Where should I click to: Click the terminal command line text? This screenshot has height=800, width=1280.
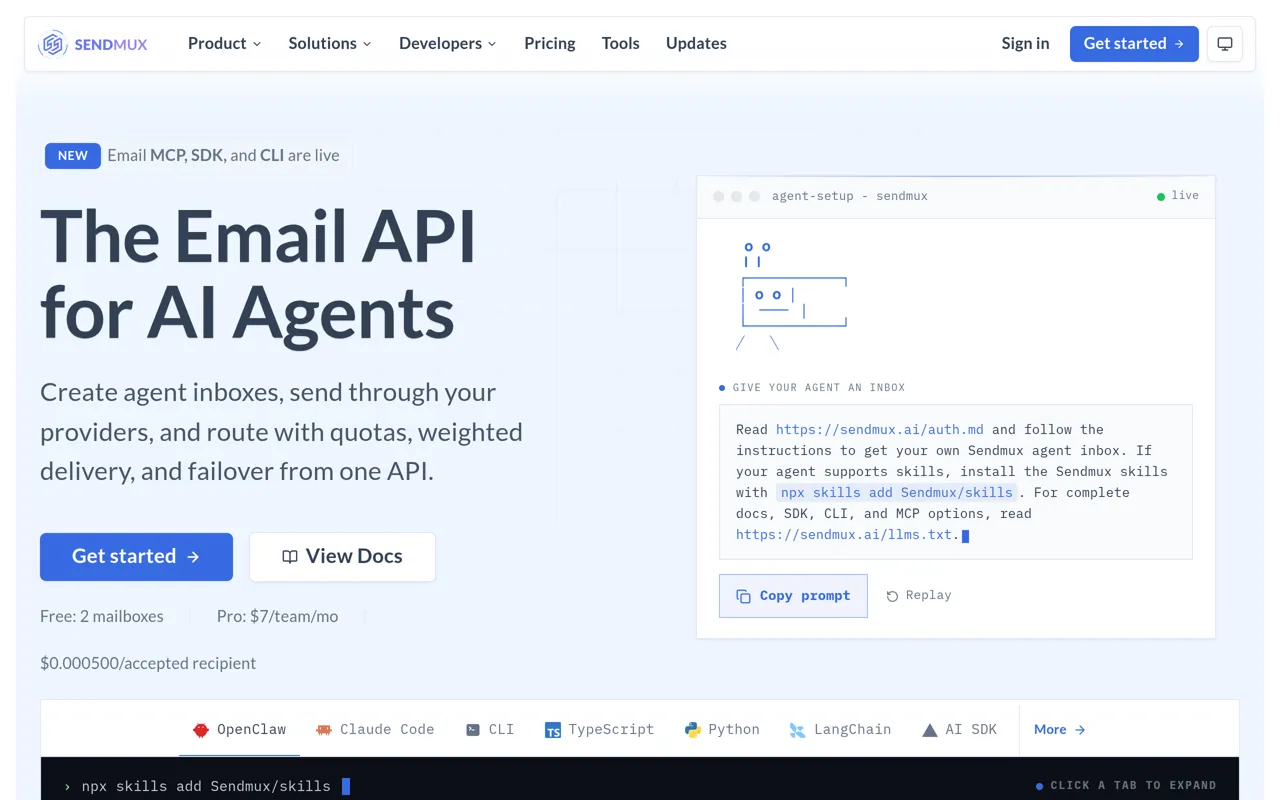tap(206, 787)
